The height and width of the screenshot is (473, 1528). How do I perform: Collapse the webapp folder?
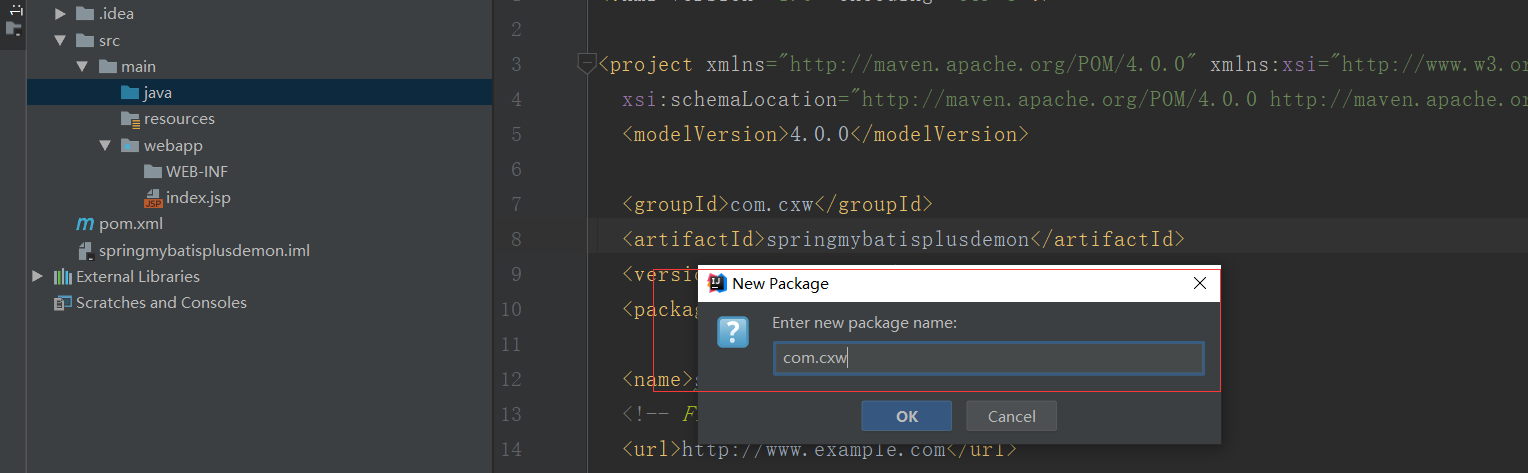[x=105, y=146]
